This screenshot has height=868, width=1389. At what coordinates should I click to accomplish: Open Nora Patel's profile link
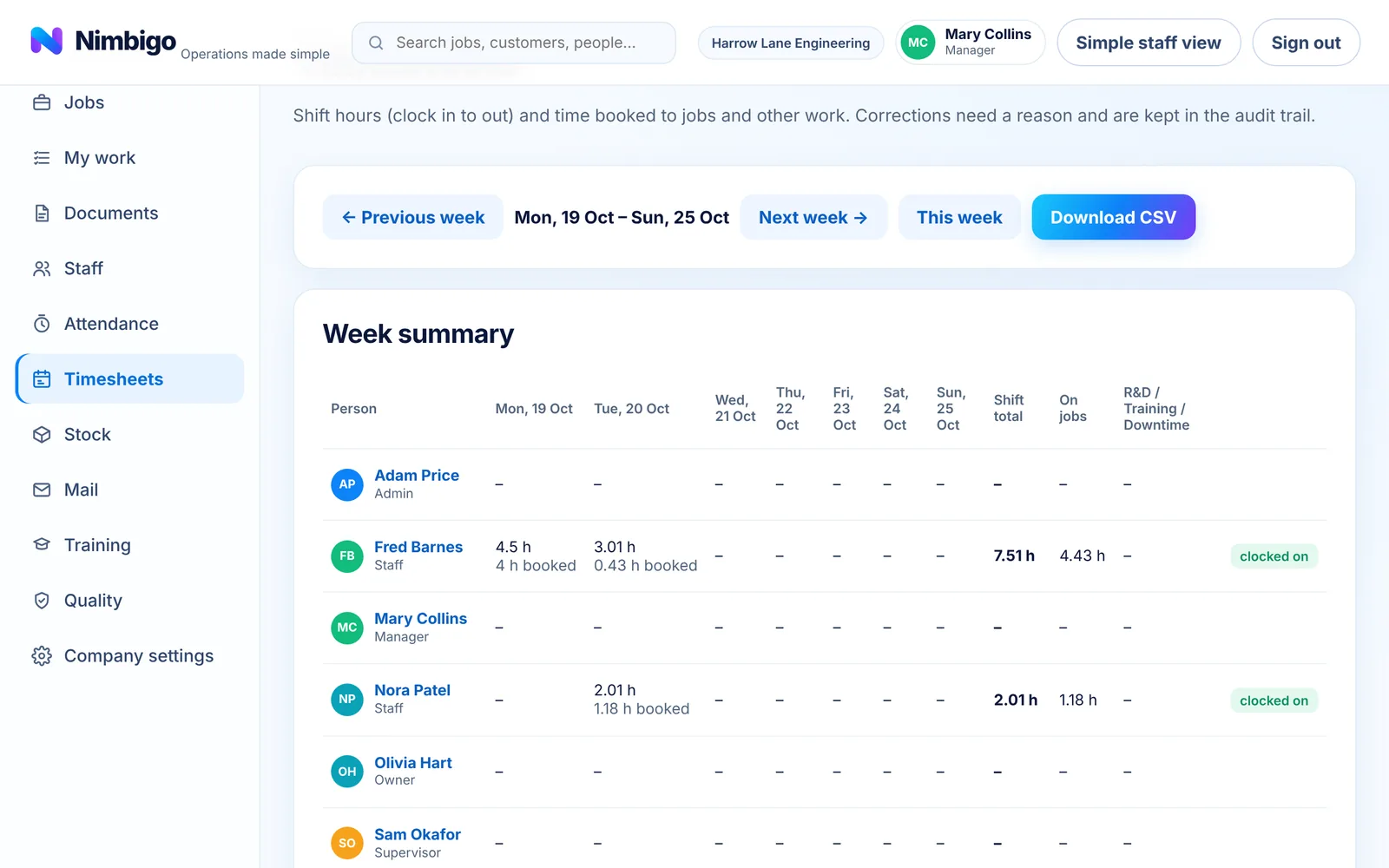click(x=412, y=690)
